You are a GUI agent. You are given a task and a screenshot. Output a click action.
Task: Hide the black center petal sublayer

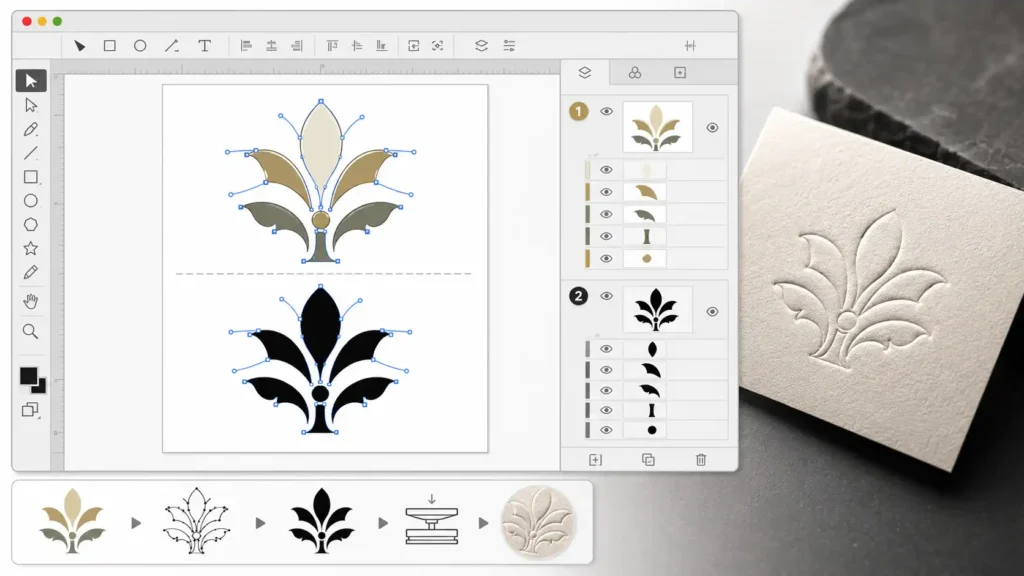pos(607,349)
